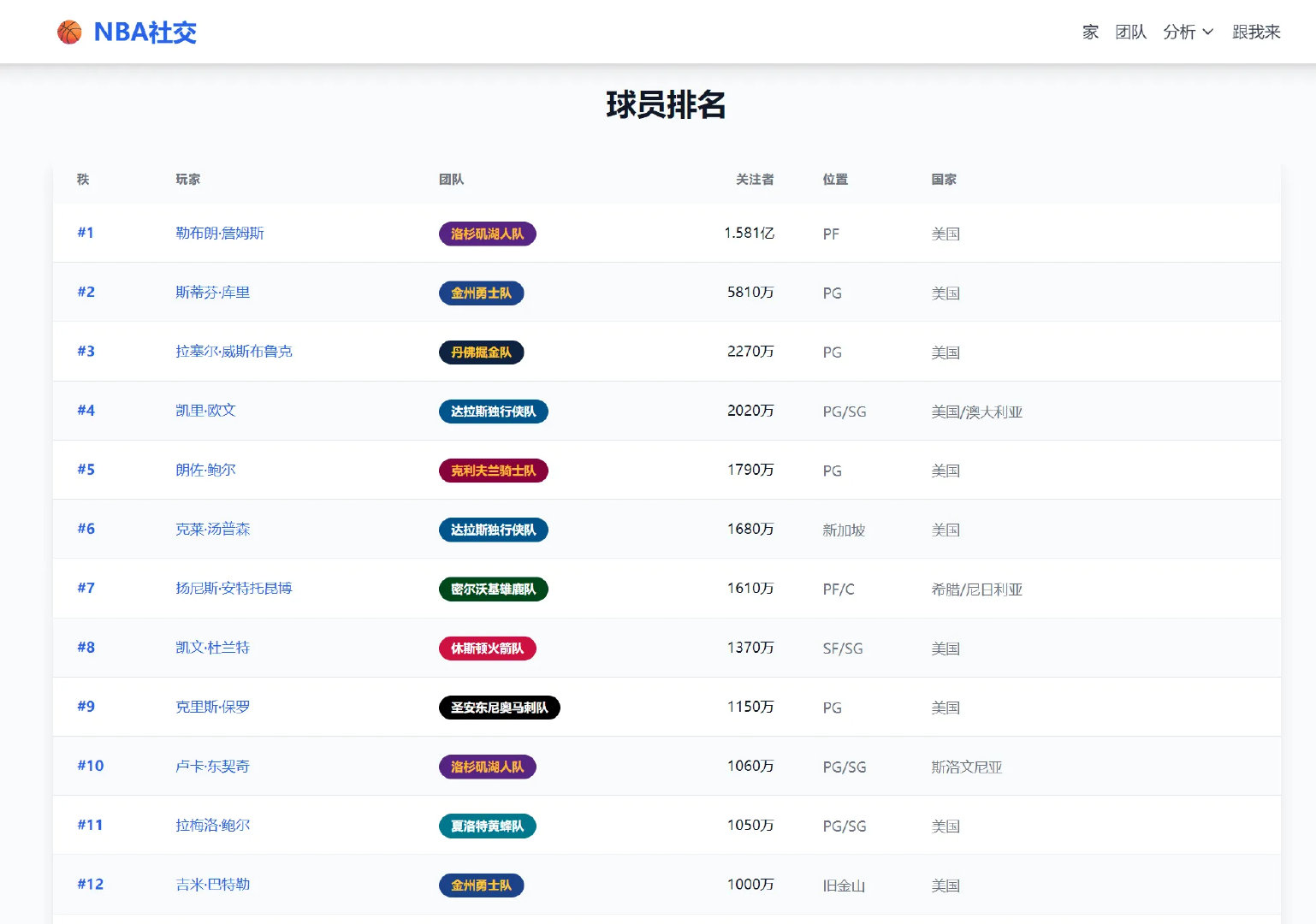
Task: Click rank #12 cell
Action: tap(90, 884)
